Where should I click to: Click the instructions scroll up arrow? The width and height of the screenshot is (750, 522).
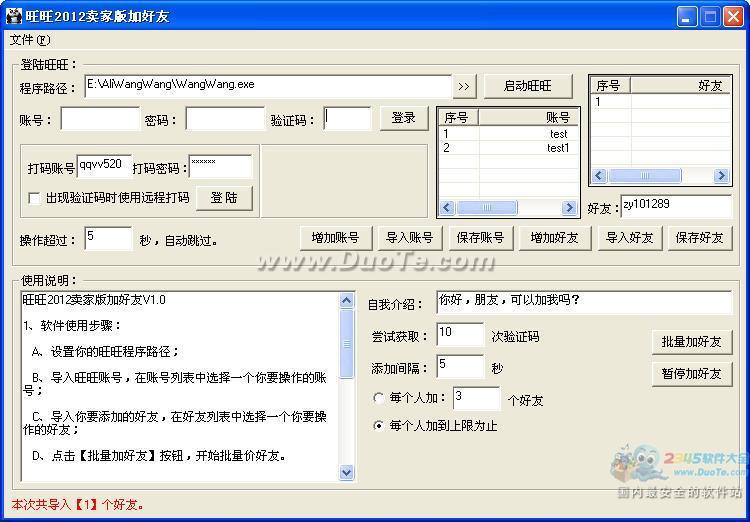346,300
